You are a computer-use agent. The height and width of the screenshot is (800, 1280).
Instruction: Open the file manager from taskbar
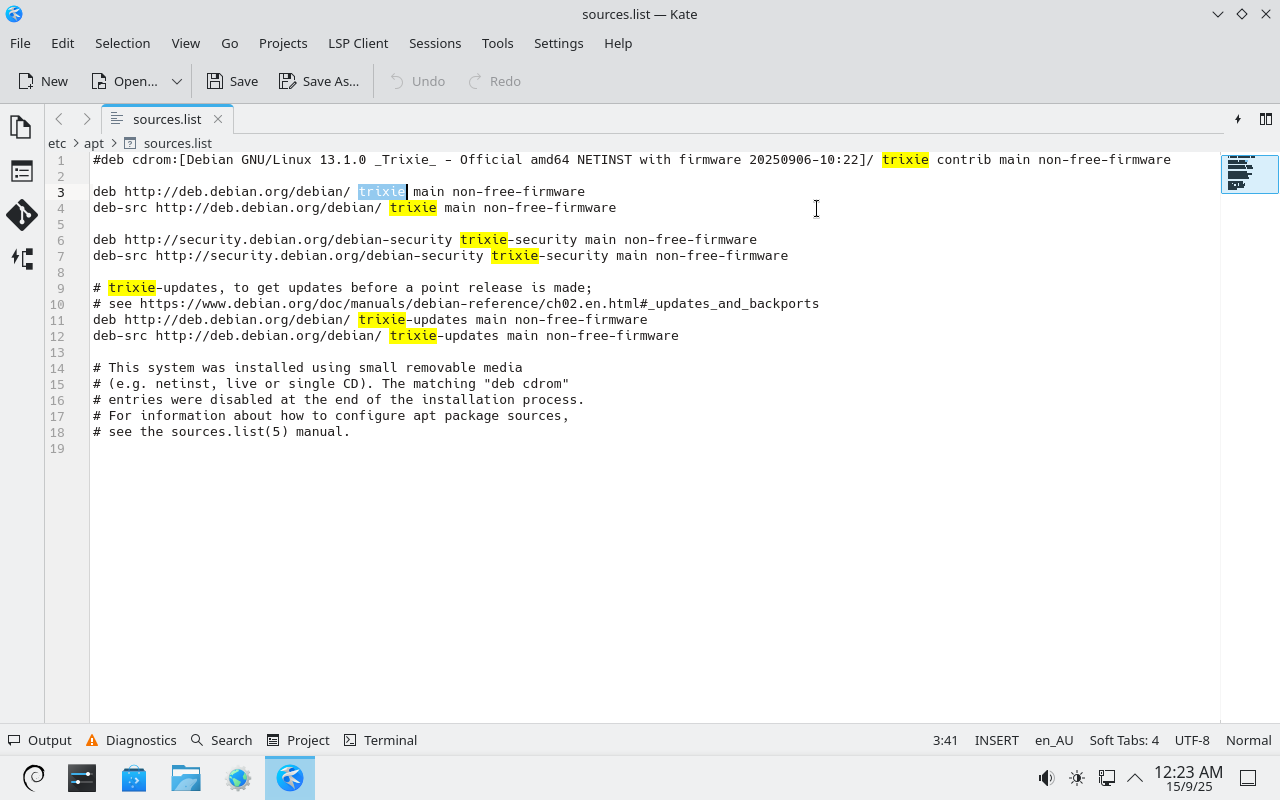click(x=186, y=778)
